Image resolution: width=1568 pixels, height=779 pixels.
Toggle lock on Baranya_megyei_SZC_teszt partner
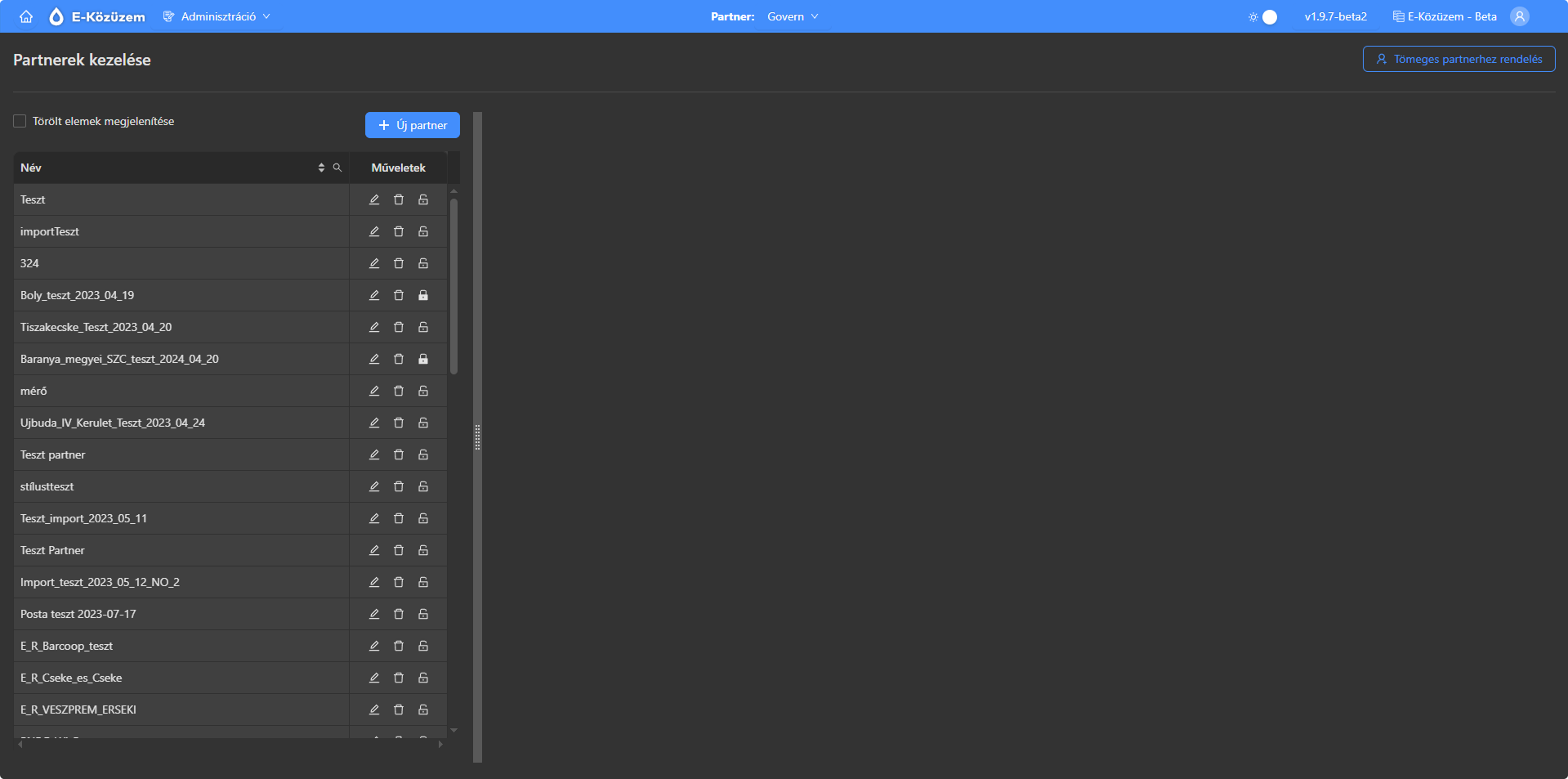click(x=423, y=359)
